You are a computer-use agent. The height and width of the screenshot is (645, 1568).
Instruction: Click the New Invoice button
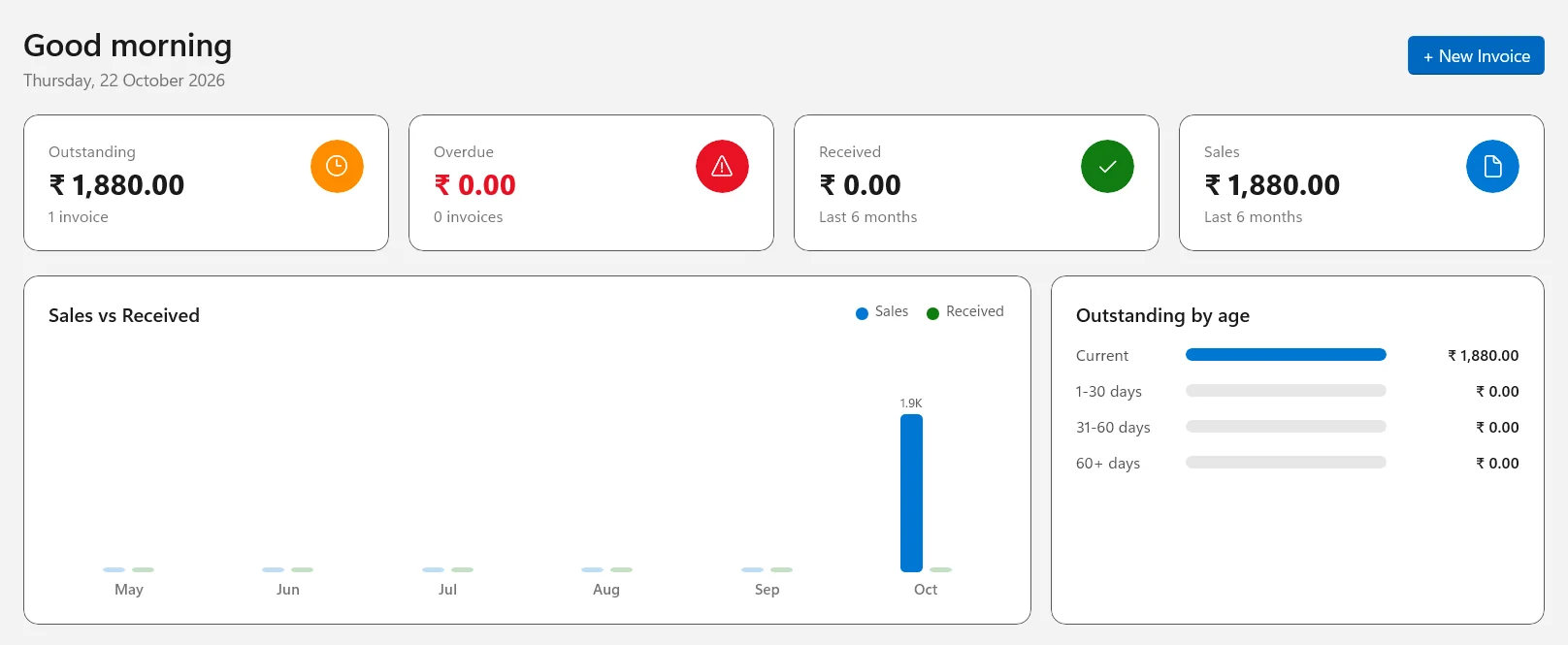coord(1476,56)
